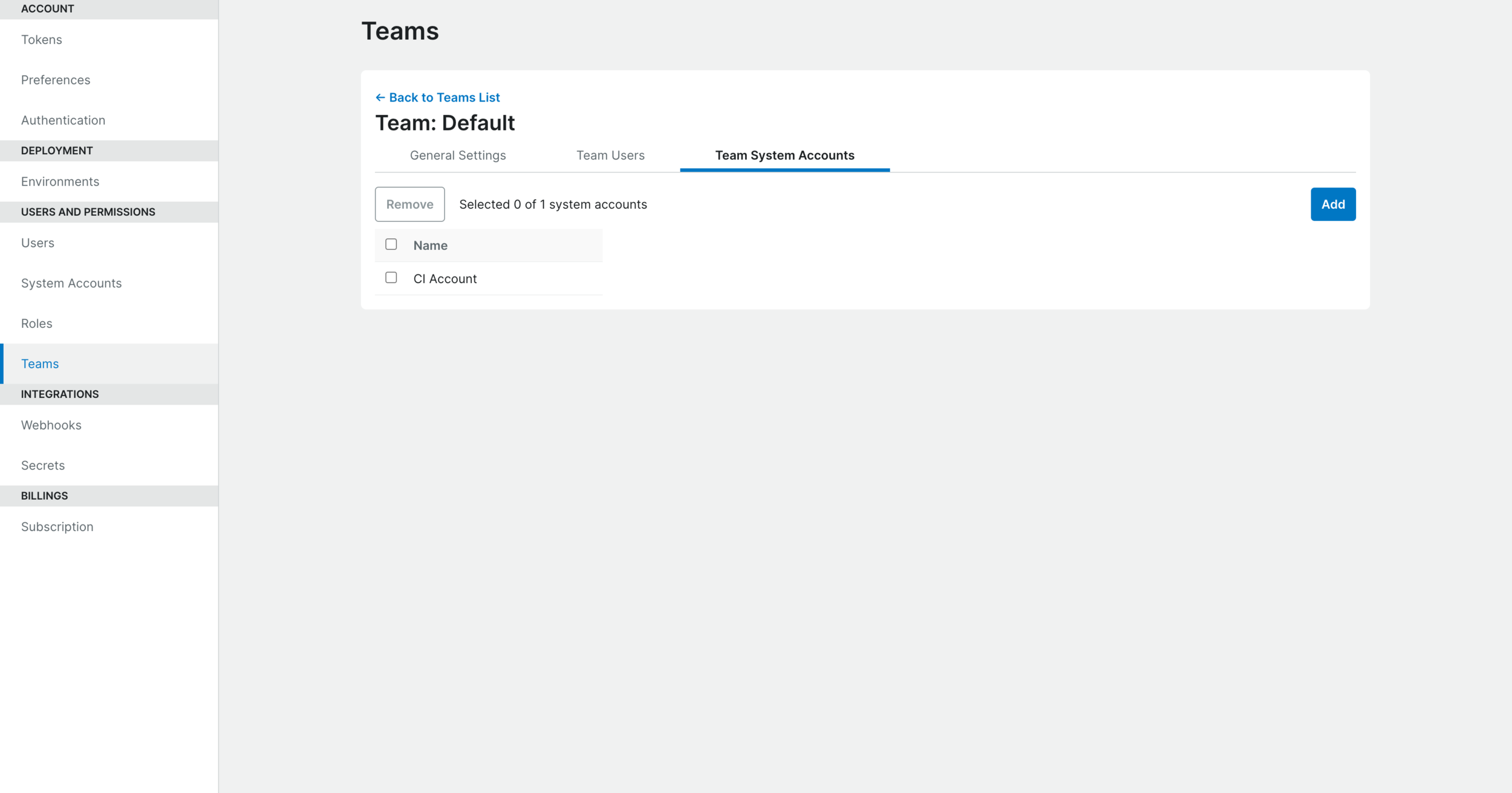Click the Tokens icon in sidebar

tap(42, 39)
